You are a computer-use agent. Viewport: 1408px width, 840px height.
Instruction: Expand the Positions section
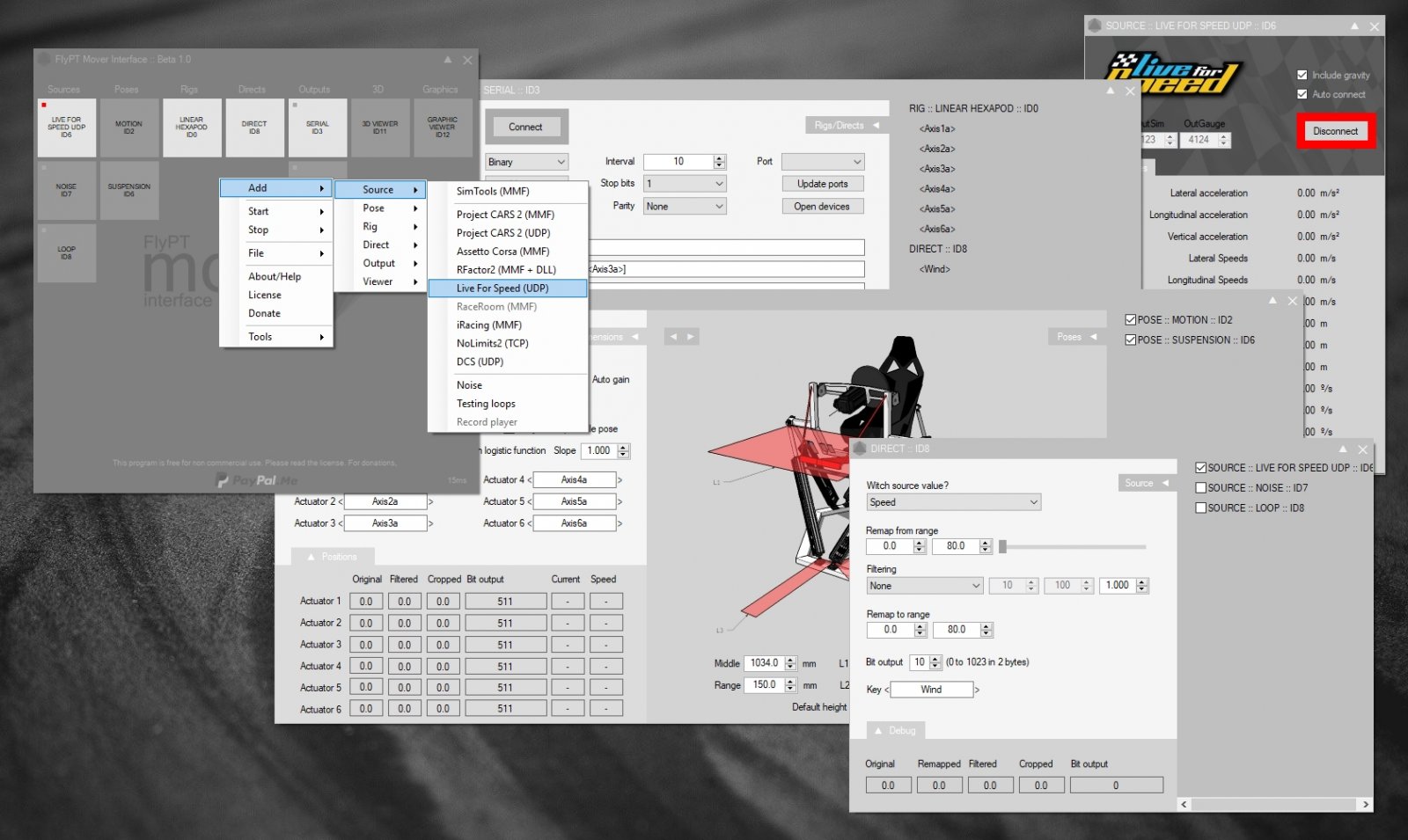click(333, 557)
